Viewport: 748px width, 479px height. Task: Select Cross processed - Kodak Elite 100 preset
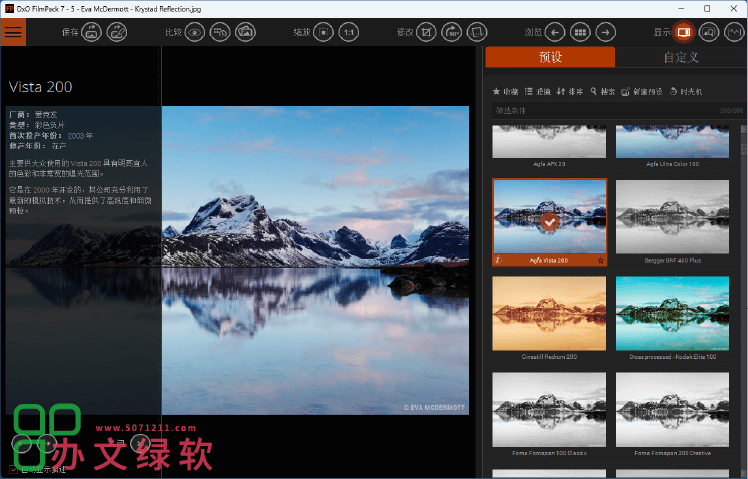tap(672, 313)
